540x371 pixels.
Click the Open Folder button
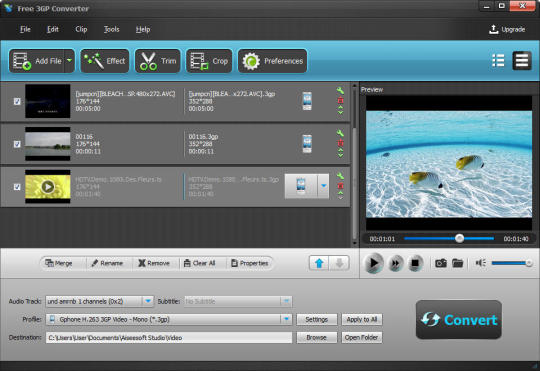tap(362, 338)
